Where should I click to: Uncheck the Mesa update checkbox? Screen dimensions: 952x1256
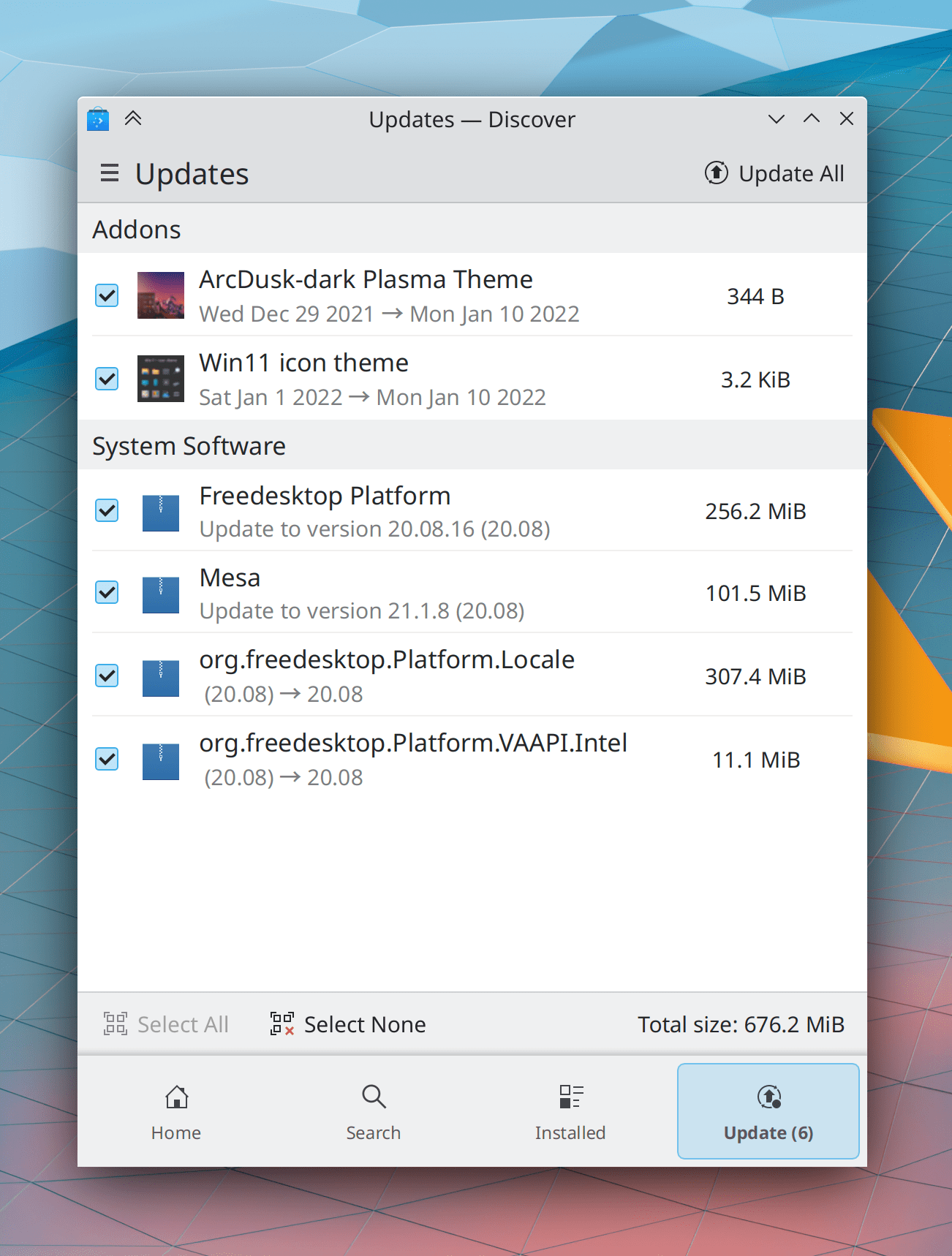tap(107, 592)
